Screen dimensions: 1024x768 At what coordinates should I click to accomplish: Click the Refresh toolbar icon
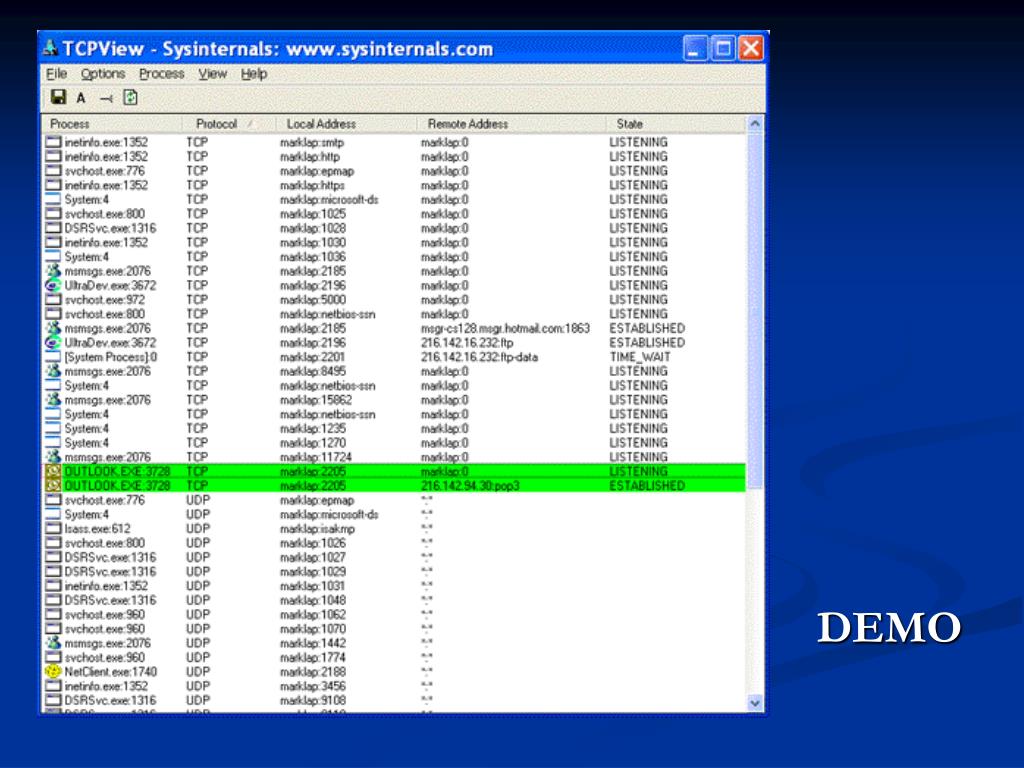click(131, 97)
